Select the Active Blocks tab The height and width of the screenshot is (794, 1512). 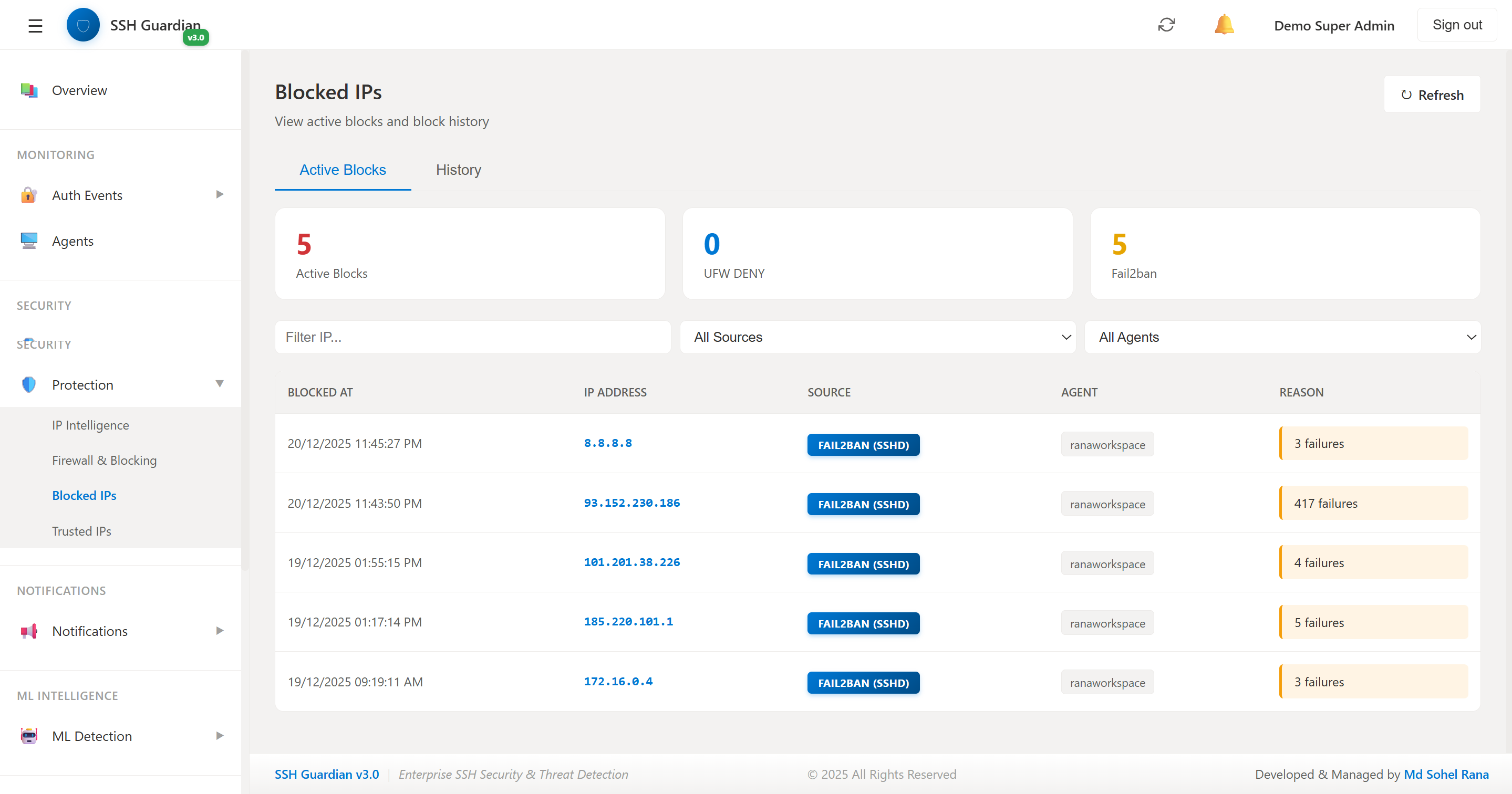[343, 170]
